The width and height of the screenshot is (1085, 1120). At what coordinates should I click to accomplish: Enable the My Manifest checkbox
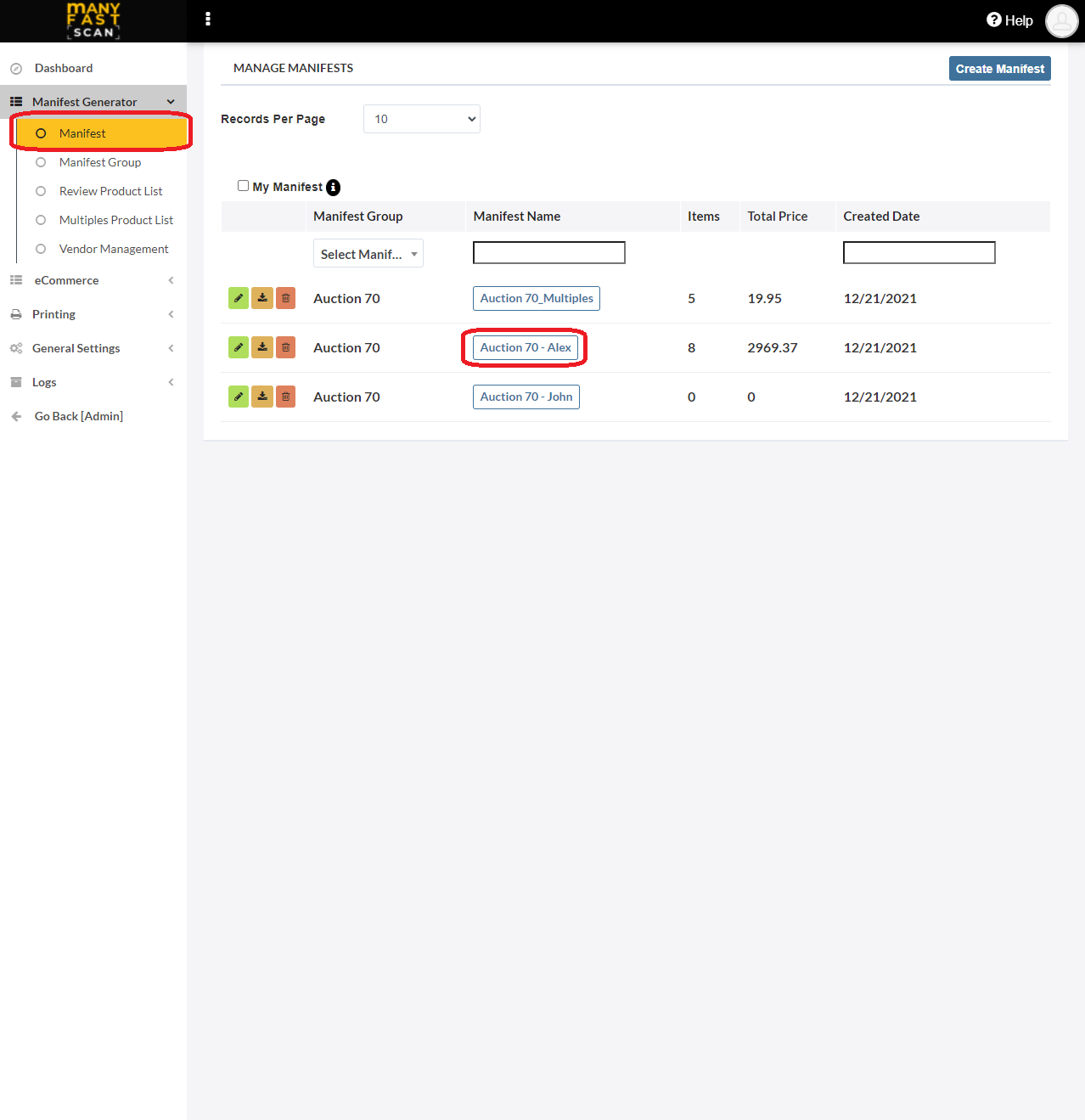[244, 186]
